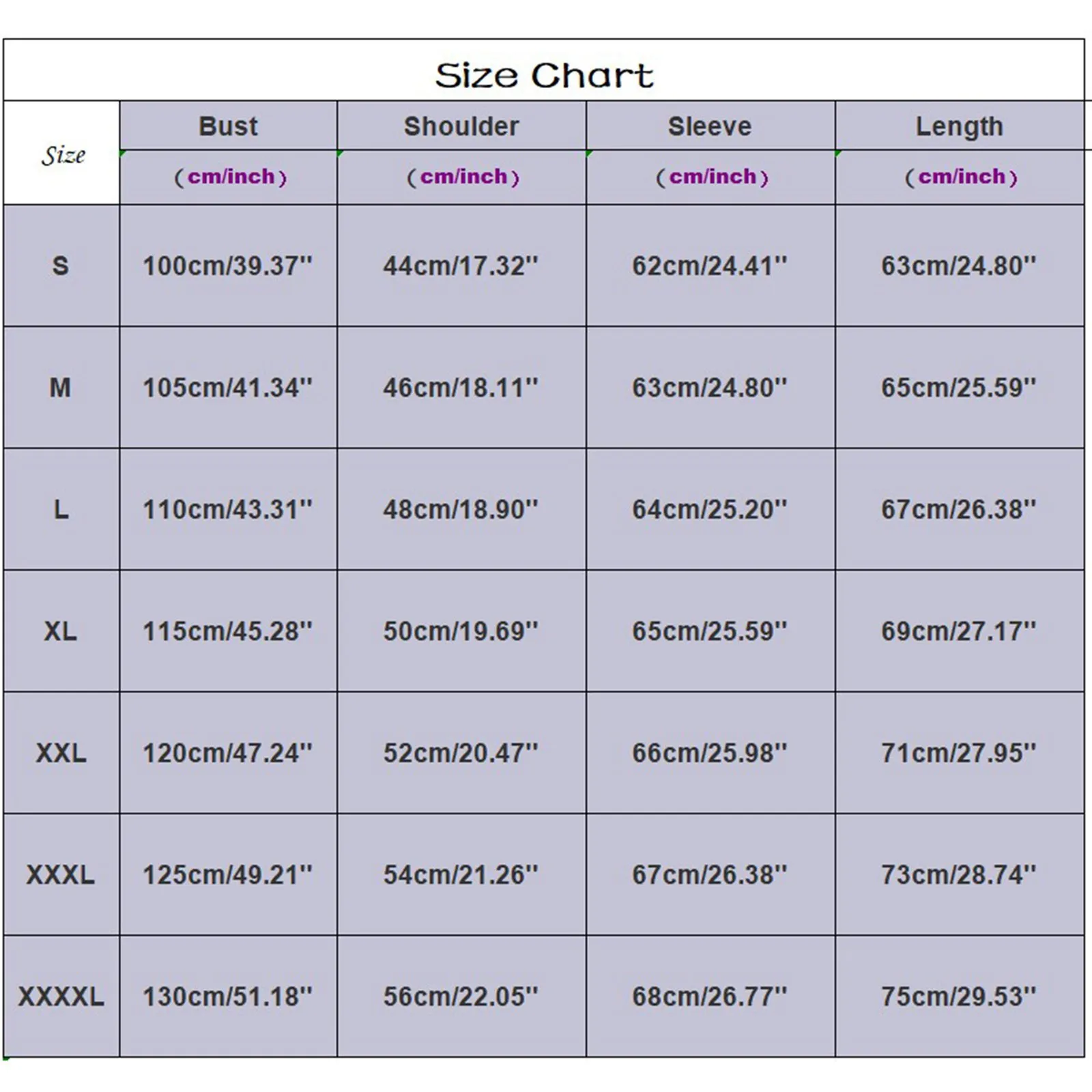Screen dimensions: 1092x1092
Task: Click the 100cm/39.37'' bust cell
Action: coord(228,265)
